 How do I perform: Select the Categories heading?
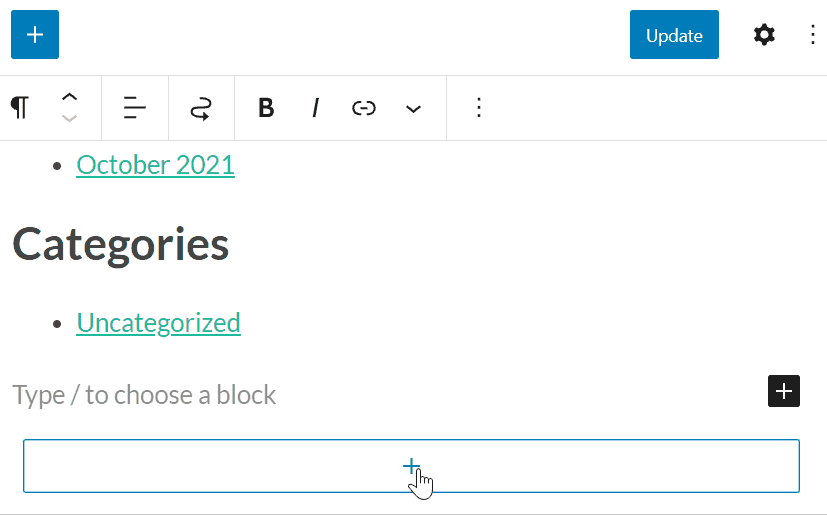tap(120, 243)
